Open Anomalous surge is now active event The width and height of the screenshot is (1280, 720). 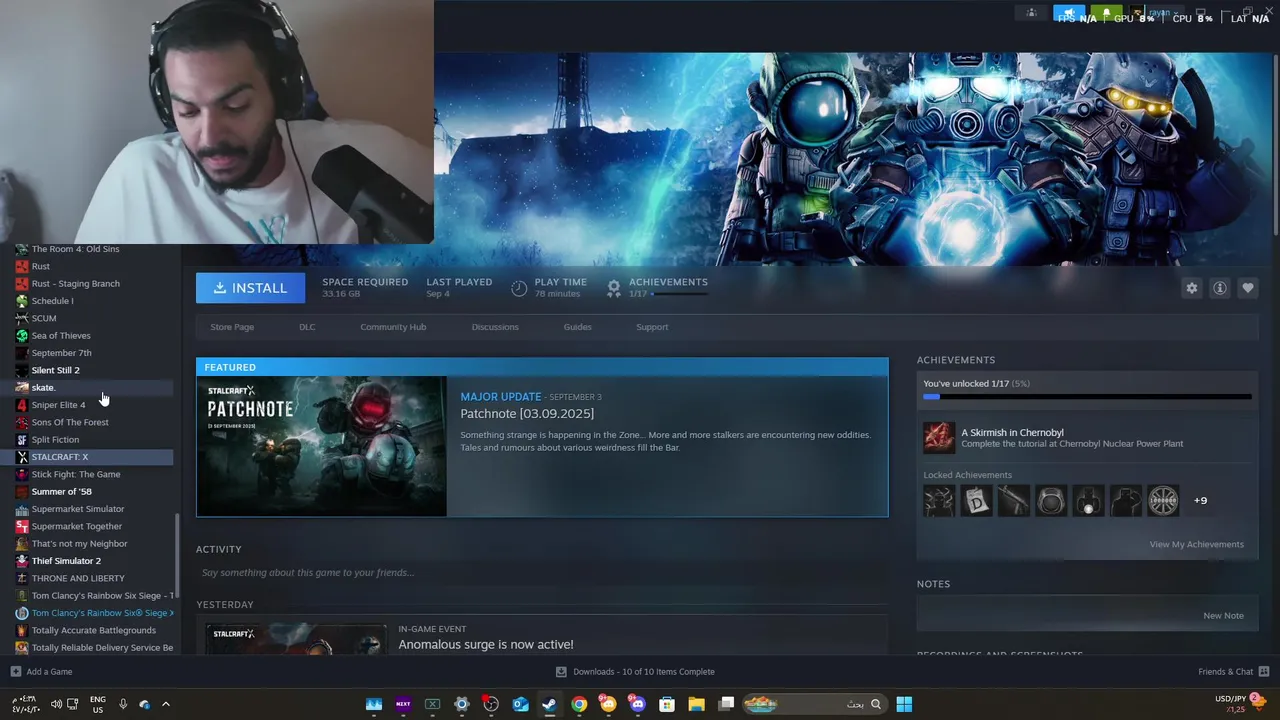486,645
